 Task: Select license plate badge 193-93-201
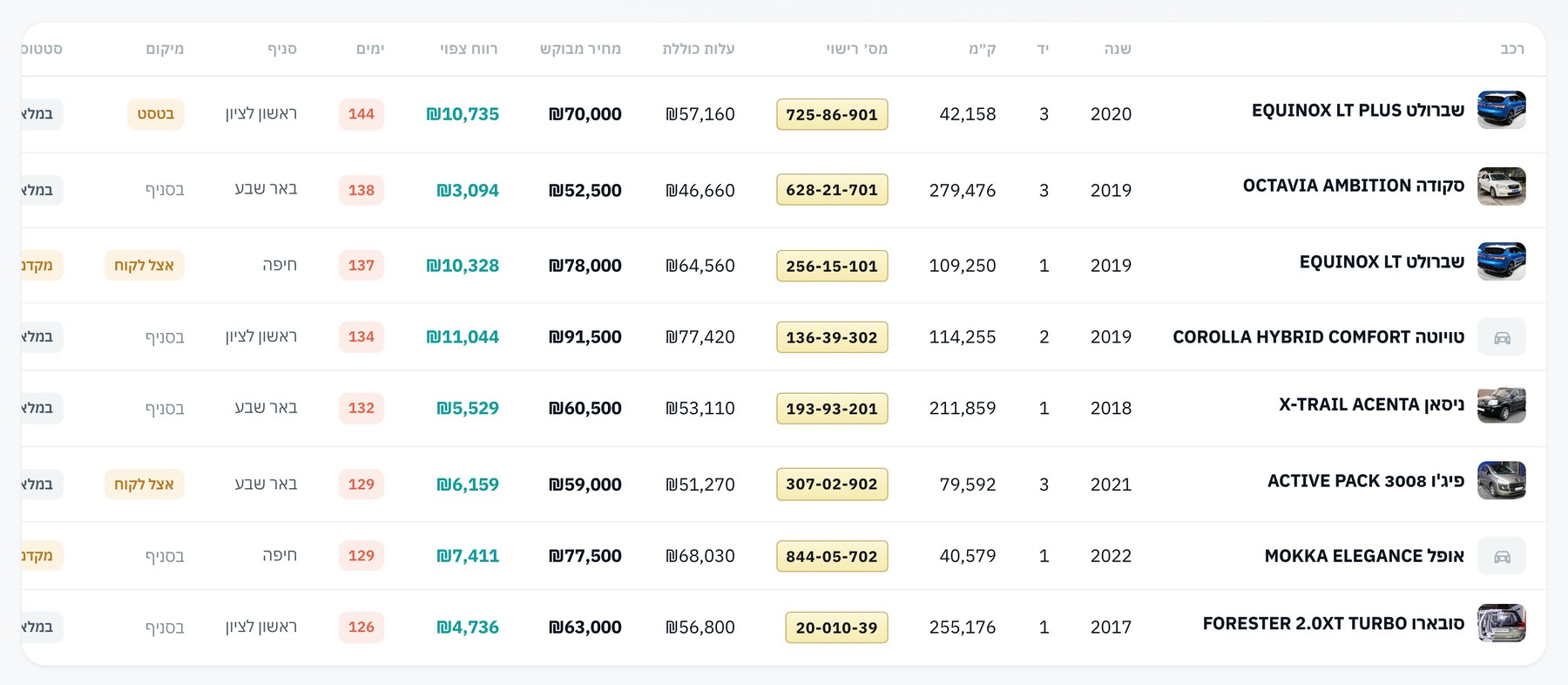pyautogui.click(x=832, y=409)
